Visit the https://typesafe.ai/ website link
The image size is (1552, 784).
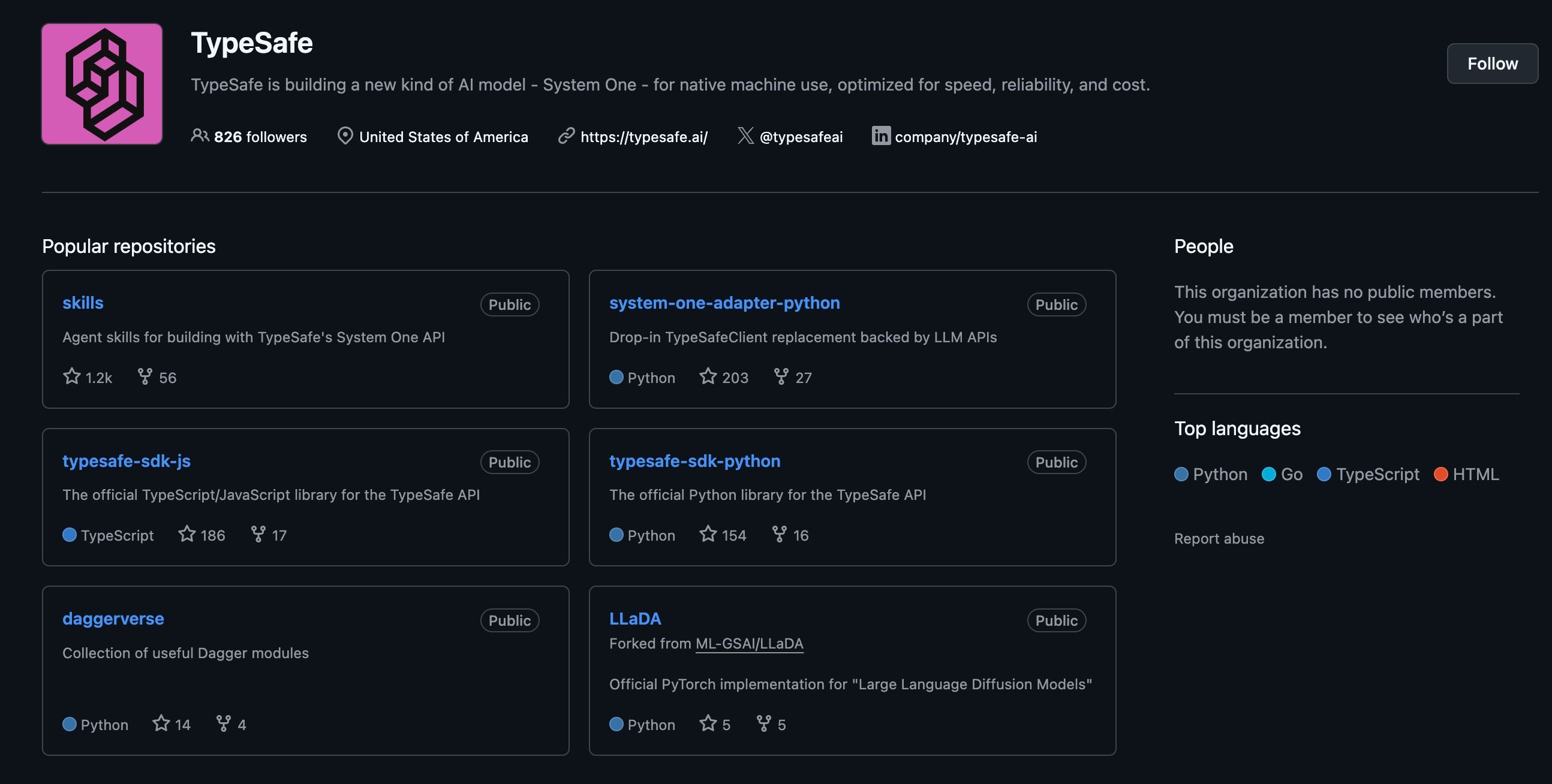pos(644,137)
